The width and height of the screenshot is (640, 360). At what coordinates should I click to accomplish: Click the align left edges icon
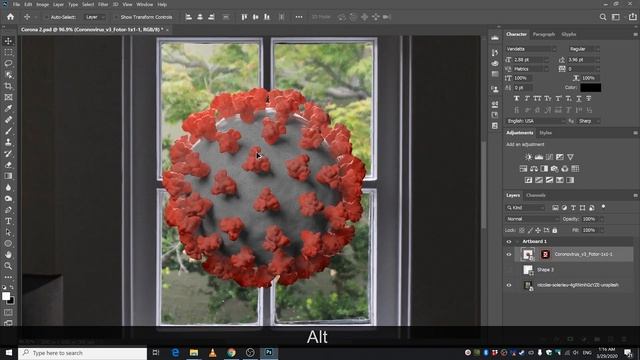(x=189, y=17)
